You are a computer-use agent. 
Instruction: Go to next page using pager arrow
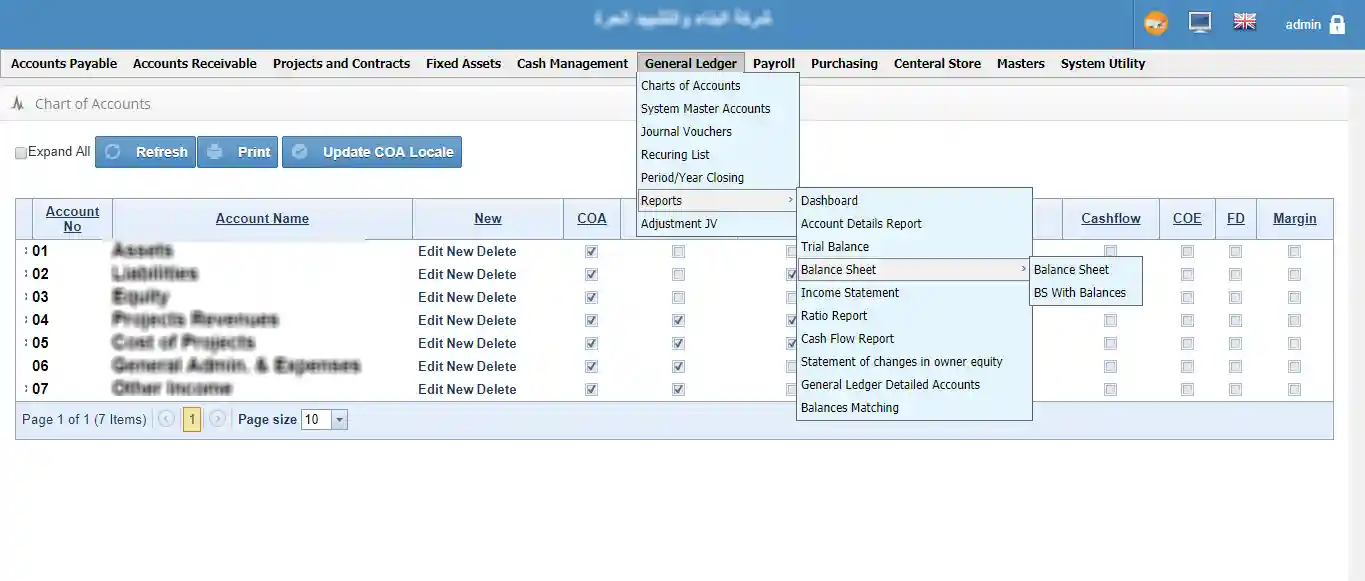click(217, 419)
